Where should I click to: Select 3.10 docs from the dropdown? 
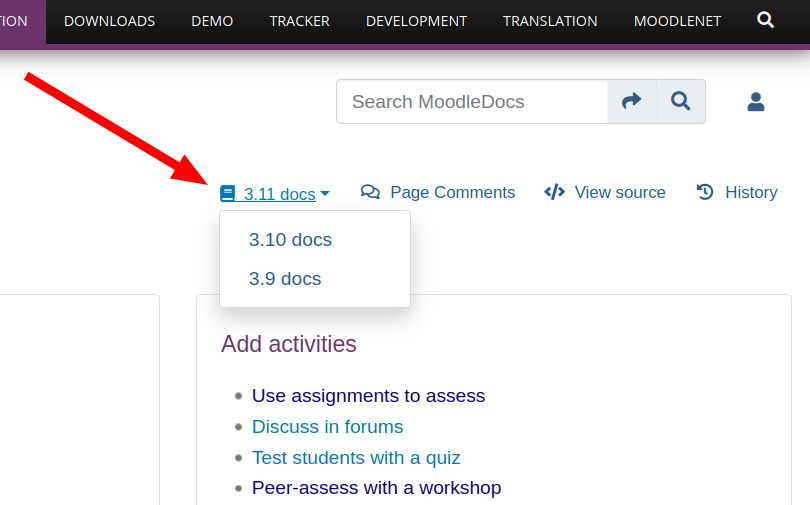coord(290,240)
